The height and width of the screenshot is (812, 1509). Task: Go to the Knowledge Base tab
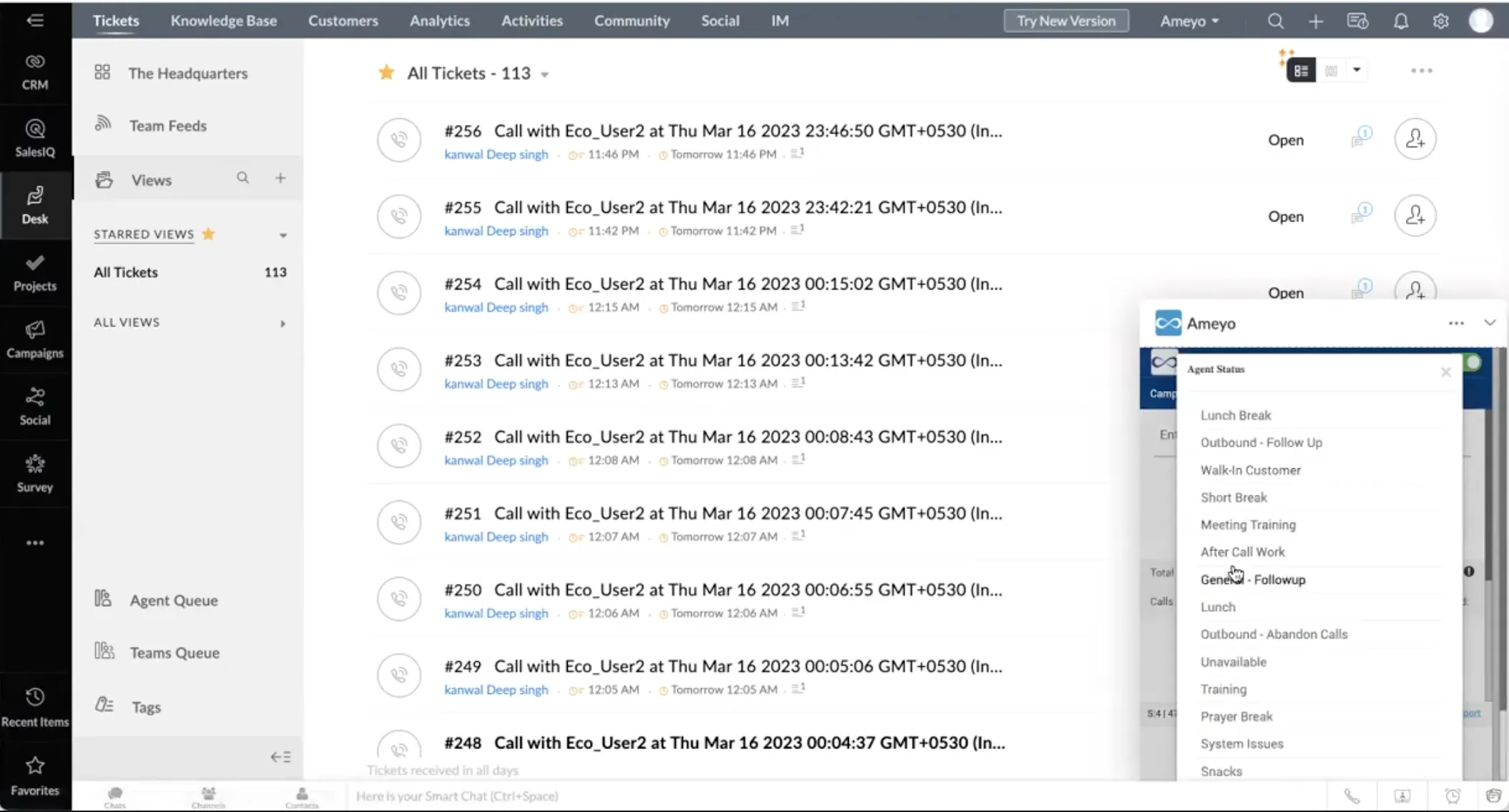pyautogui.click(x=224, y=21)
